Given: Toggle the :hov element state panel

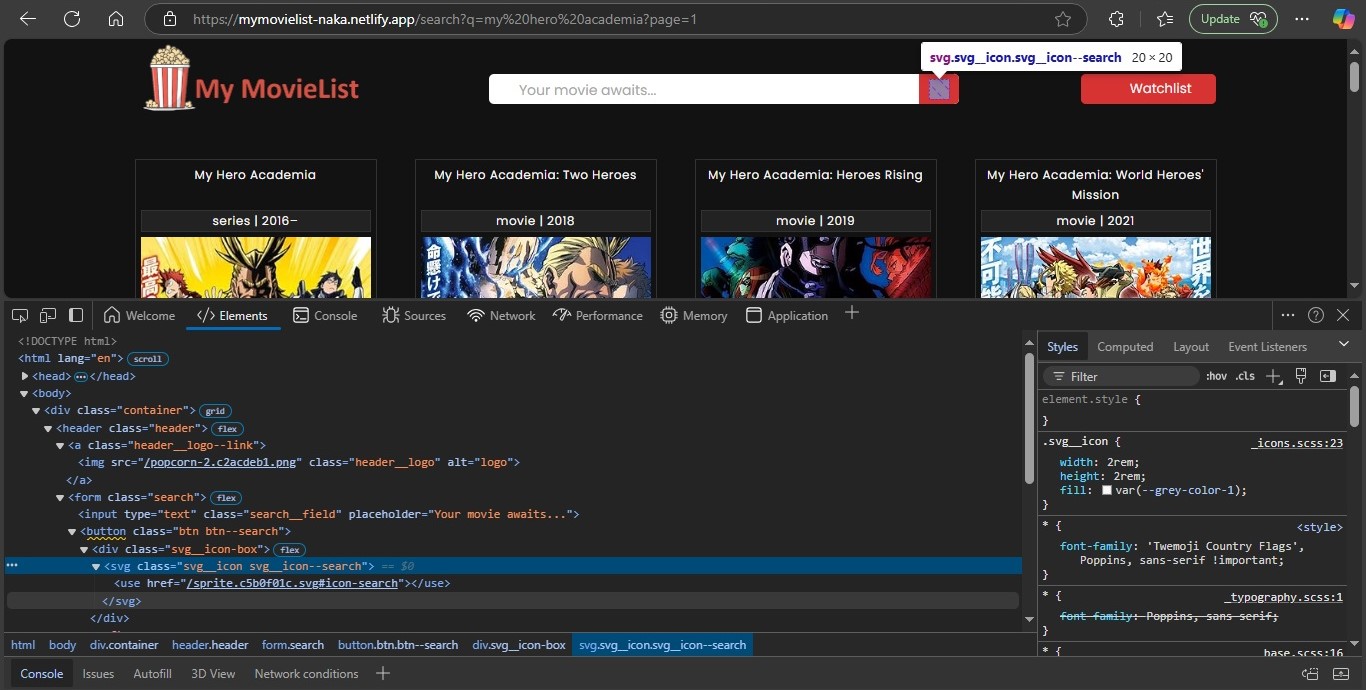Looking at the screenshot, I should (1216, 376).
